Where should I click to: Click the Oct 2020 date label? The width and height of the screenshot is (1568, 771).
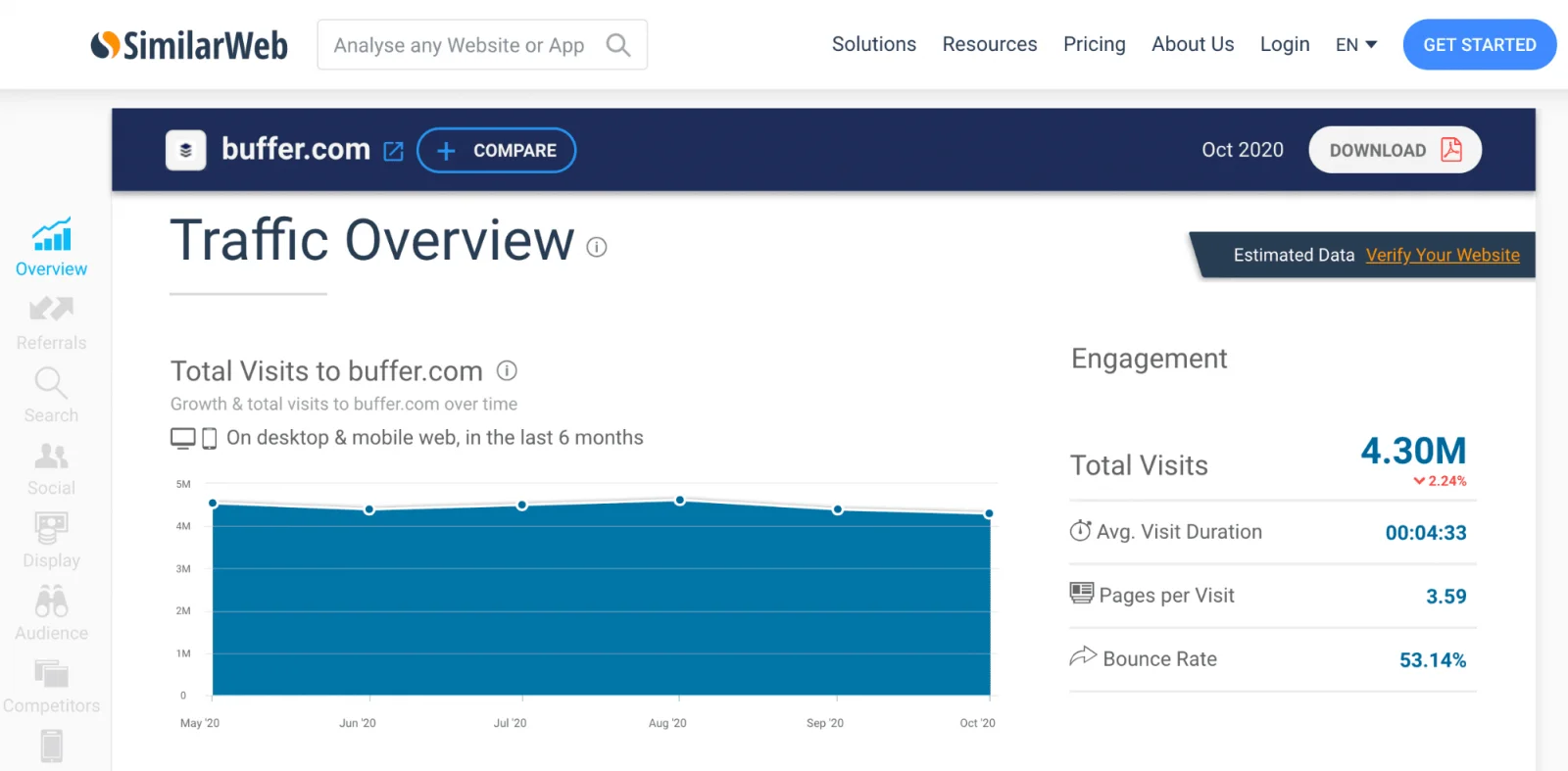[x=1243, y=150]
